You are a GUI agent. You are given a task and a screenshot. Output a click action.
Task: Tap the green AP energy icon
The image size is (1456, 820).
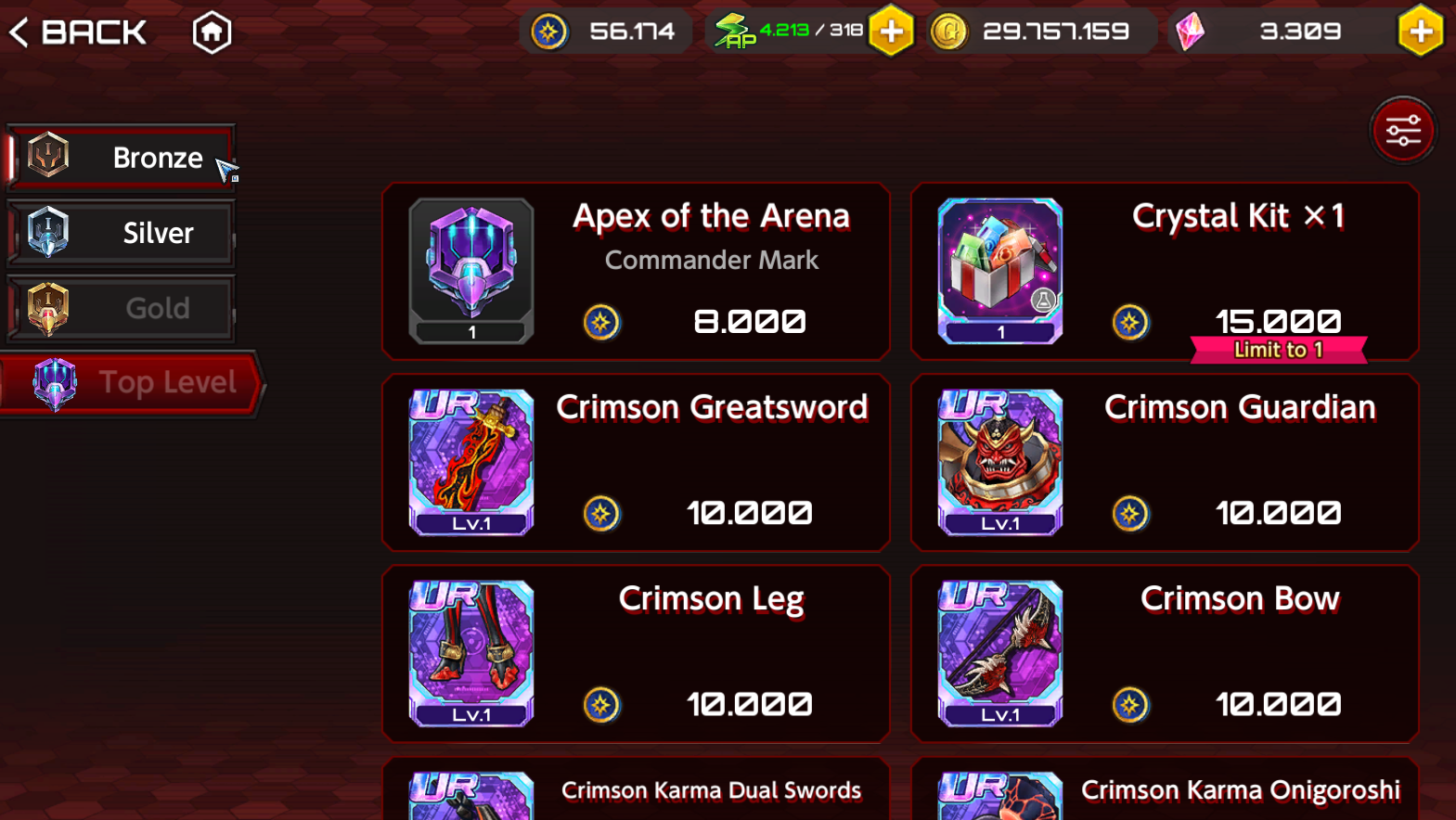[735, 32]
